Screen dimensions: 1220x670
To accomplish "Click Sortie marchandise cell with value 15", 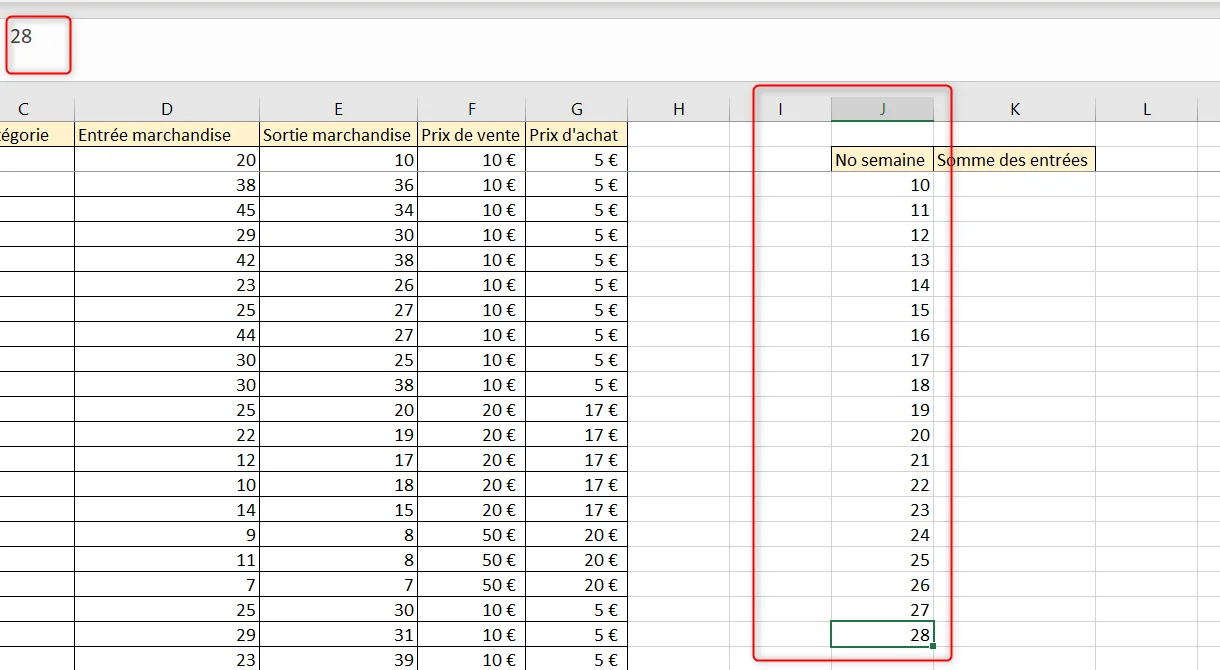I will (x=339, y=510).
